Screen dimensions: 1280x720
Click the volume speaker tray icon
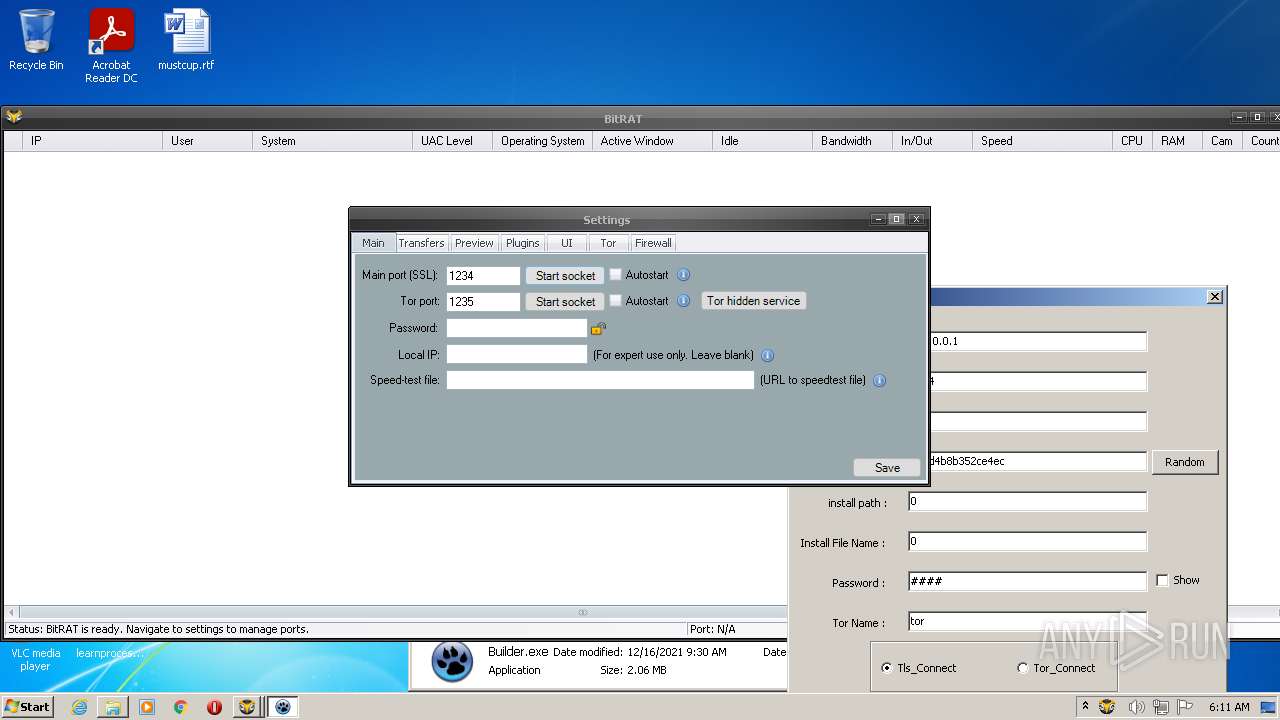tap(1136, 707)
